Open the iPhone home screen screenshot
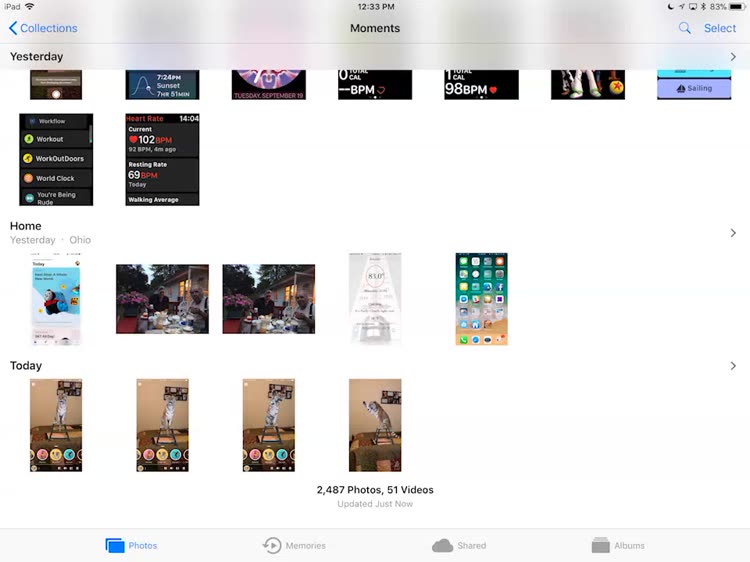Image resolution: width=750 pixels, height=562 pixels. coord(481,299)
